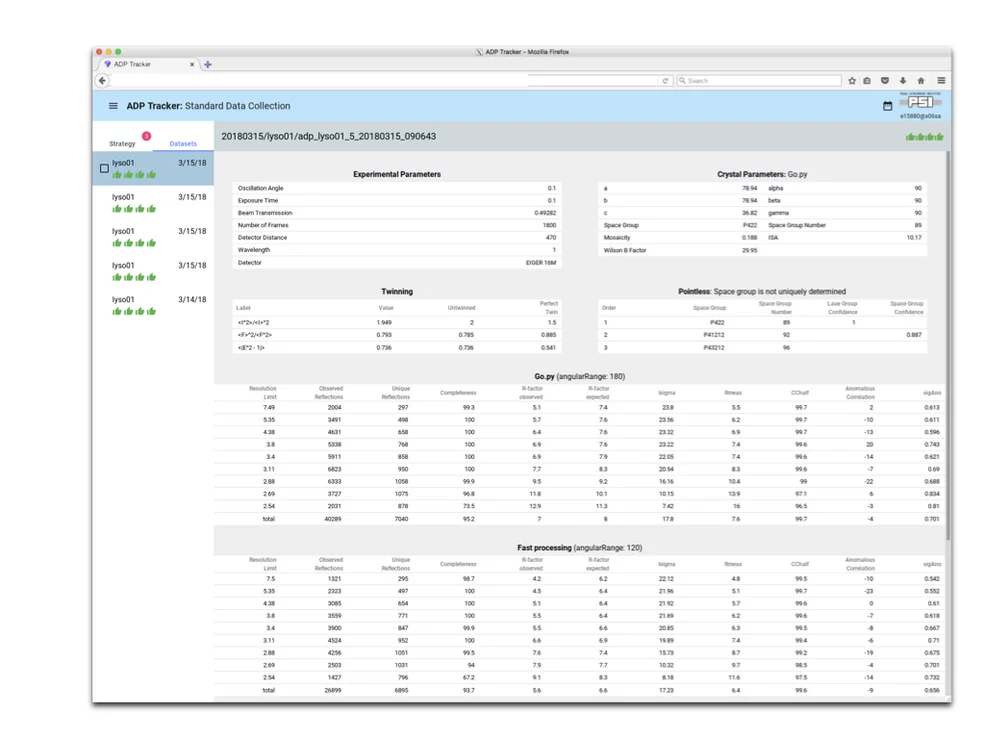Click the browser URL address bar
985x739 pixels.
[383, 80]
